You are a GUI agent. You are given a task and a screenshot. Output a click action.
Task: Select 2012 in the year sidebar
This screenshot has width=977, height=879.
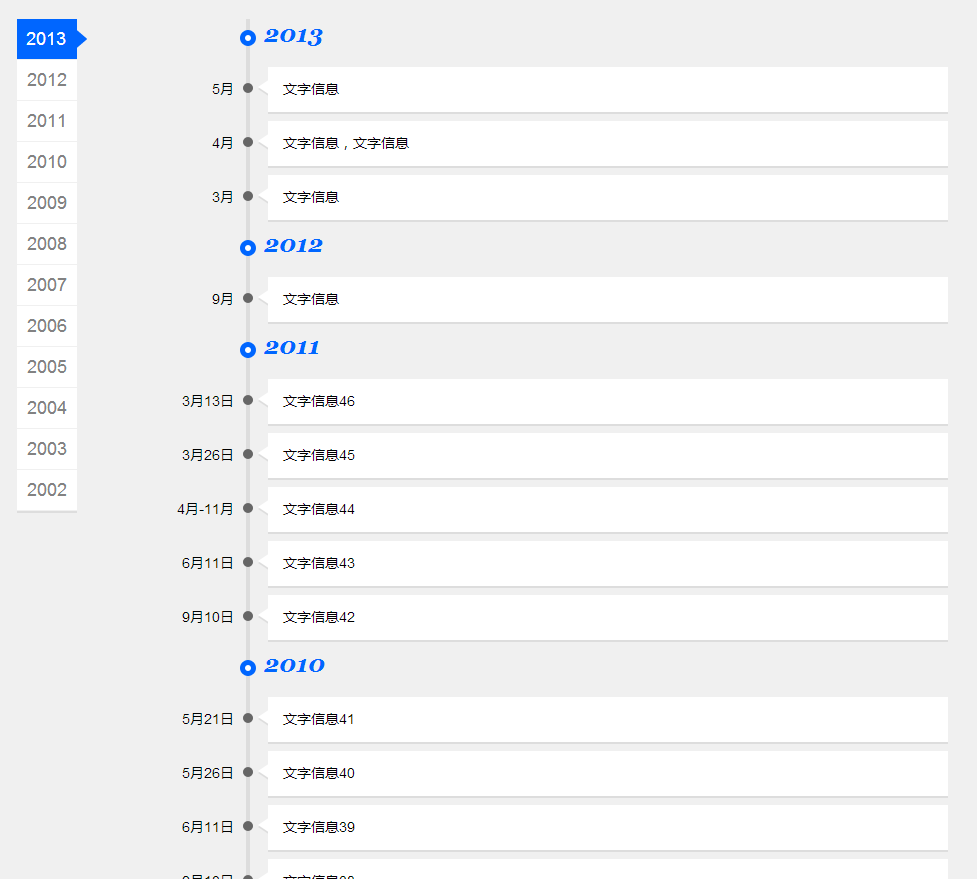[47, 80]
